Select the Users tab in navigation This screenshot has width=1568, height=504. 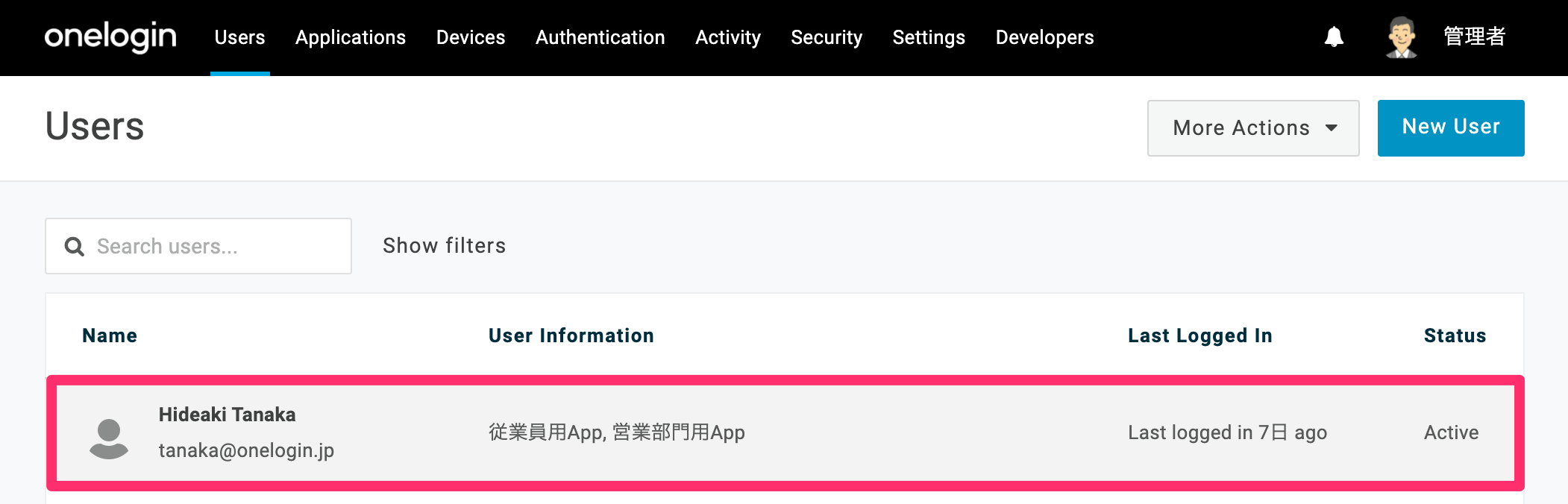point(239,37)
